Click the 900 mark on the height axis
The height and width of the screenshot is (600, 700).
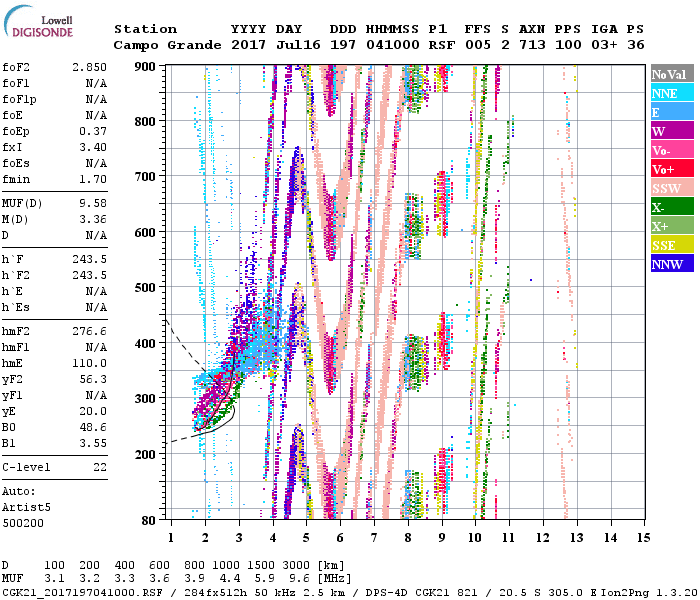pyautogui.click(x=148, y=66)
